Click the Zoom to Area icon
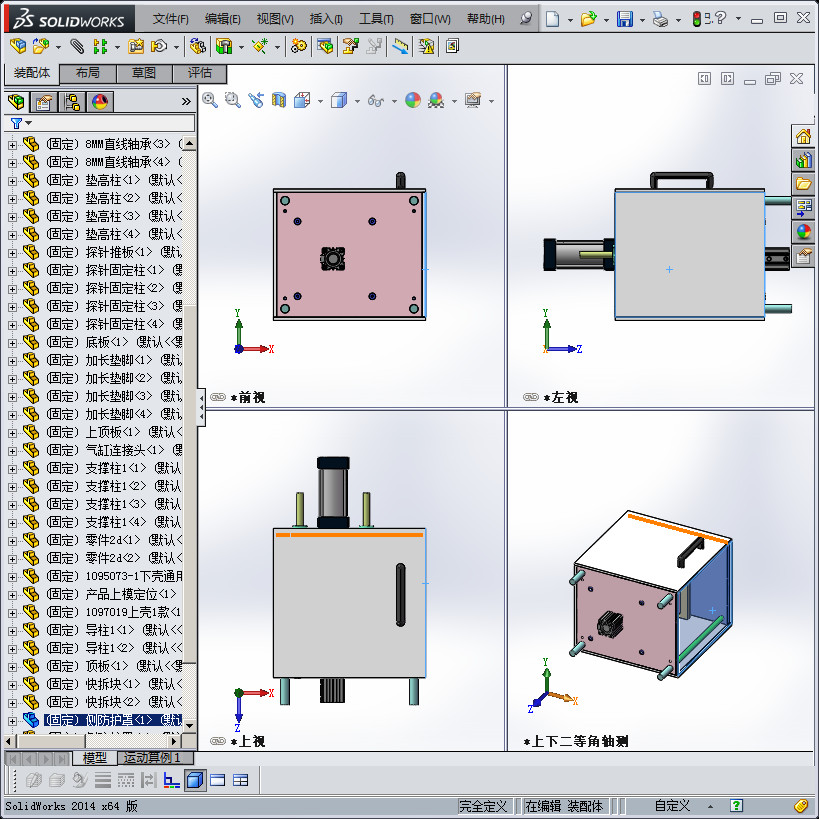819x819 pixels. [232, 100]
